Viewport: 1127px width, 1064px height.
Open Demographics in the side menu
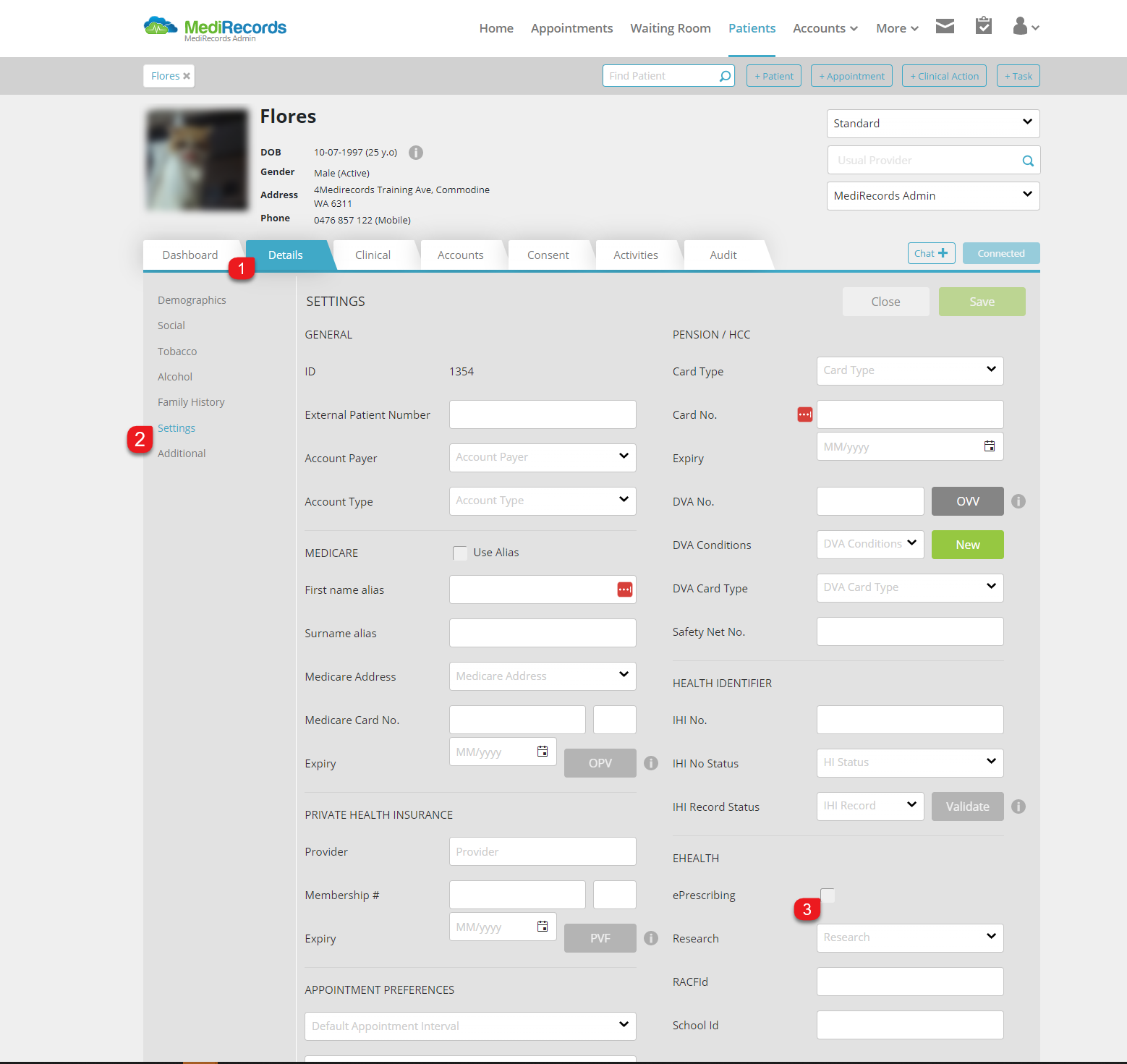192,300
